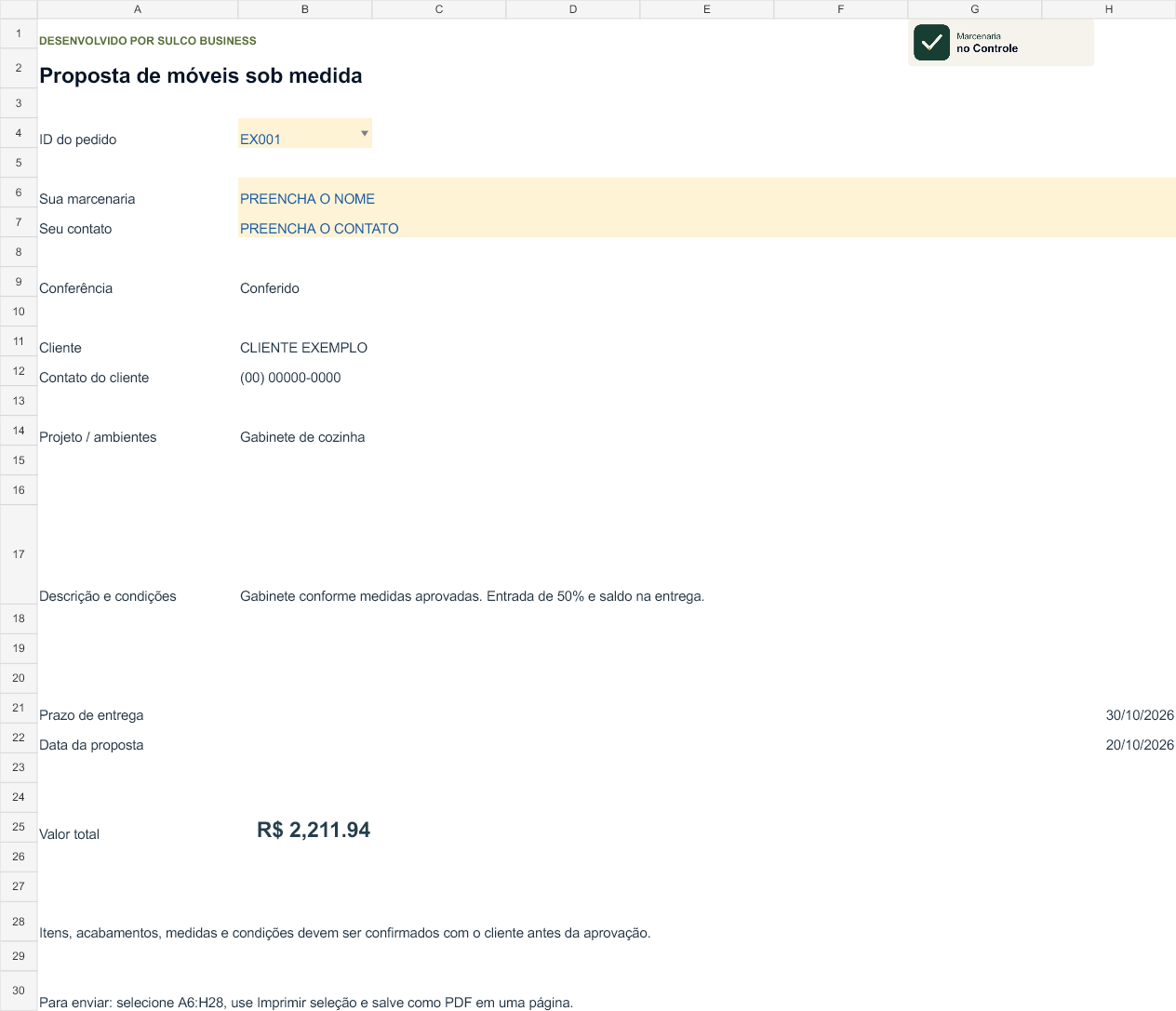
Task: Click the 'Seu contato' label
Action: tap(75, 229)
